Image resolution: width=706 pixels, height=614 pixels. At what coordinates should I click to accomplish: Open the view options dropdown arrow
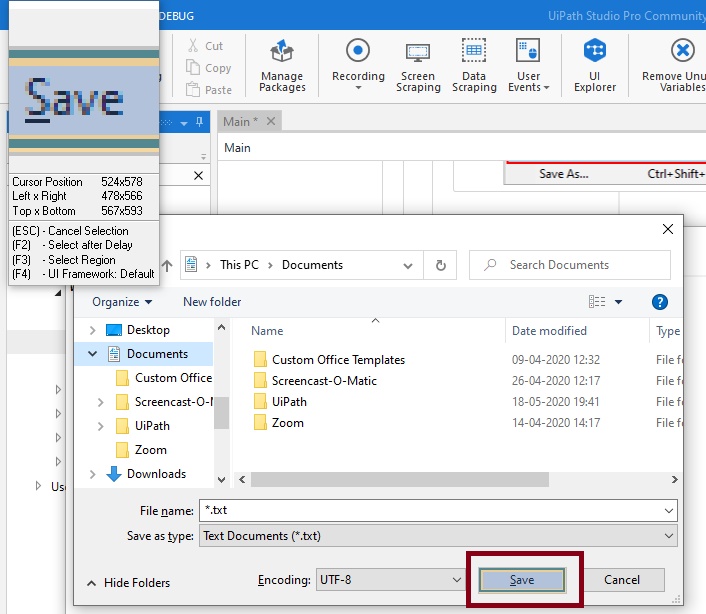tap(619, 302)
